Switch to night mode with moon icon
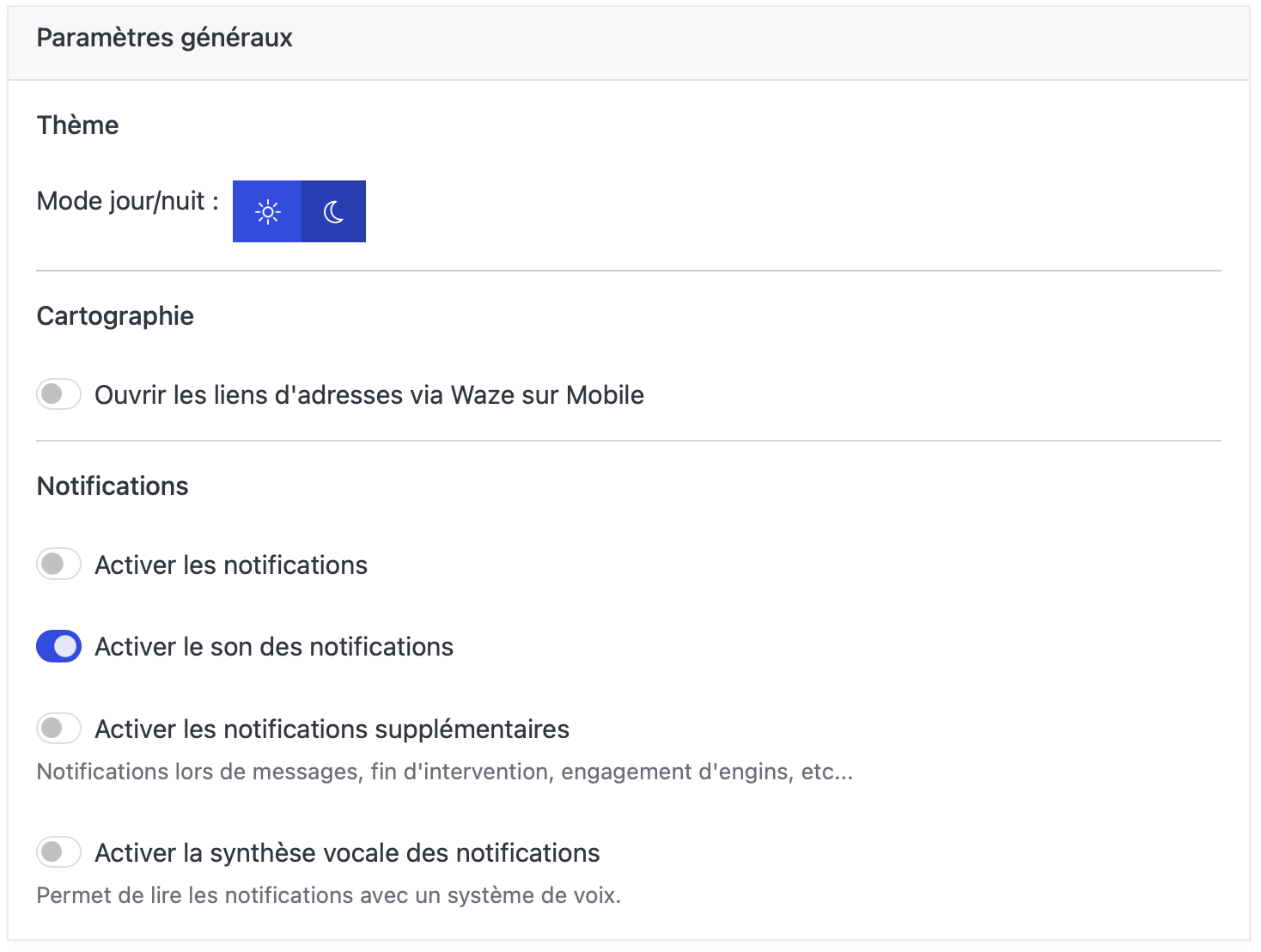 (x=333, y=211)
